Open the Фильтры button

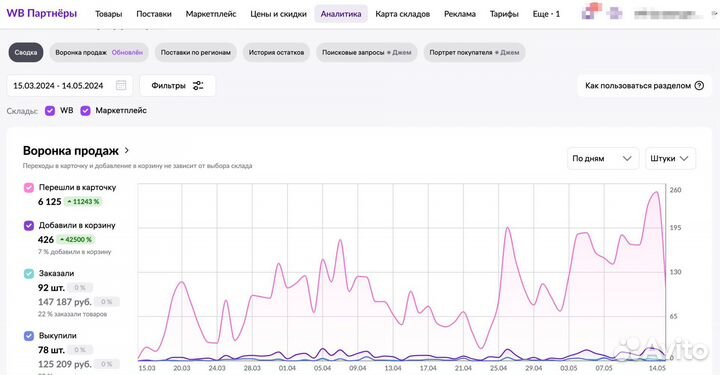[178, 85]
